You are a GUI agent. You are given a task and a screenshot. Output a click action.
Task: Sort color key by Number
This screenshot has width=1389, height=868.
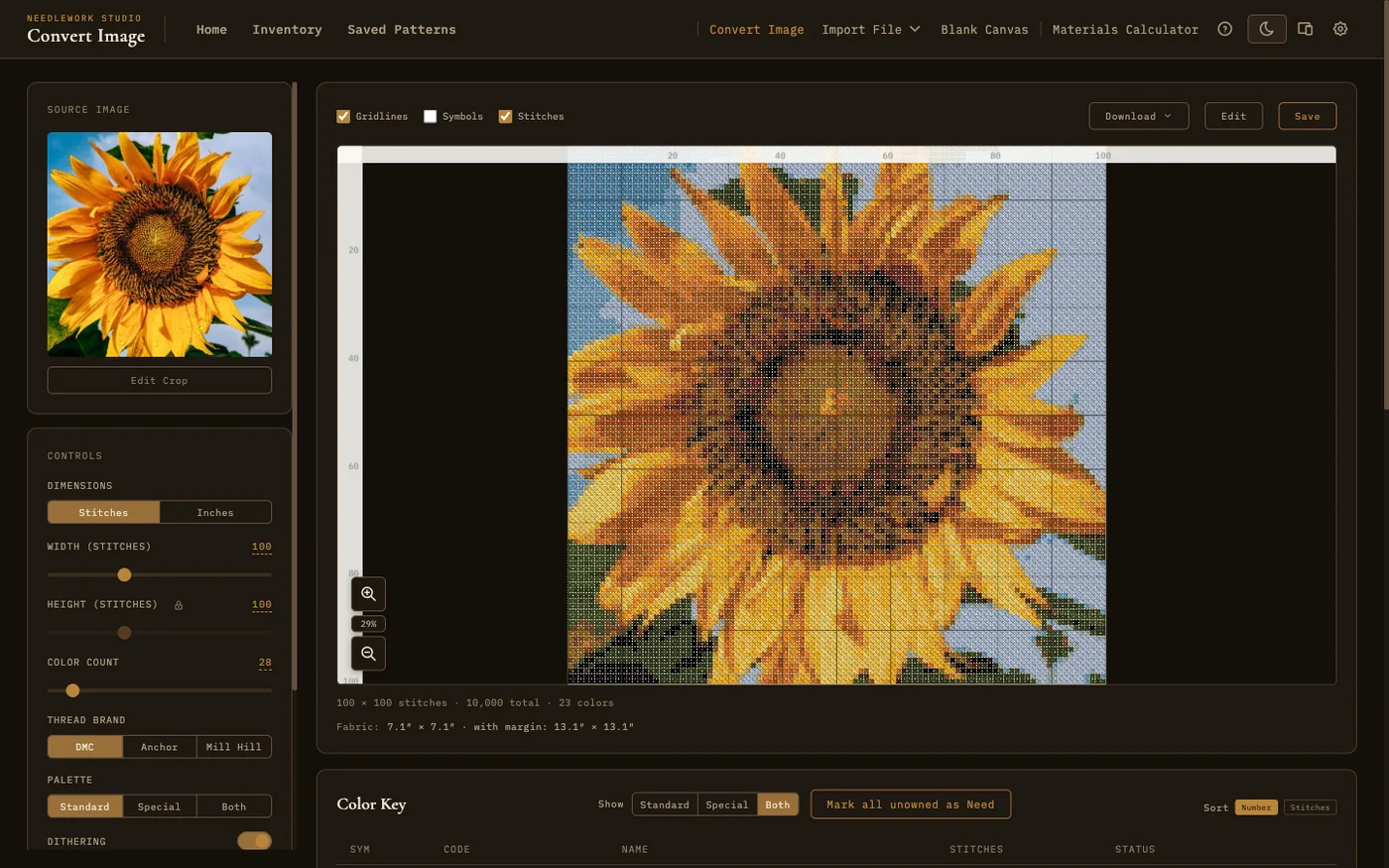coord(1255,807)
